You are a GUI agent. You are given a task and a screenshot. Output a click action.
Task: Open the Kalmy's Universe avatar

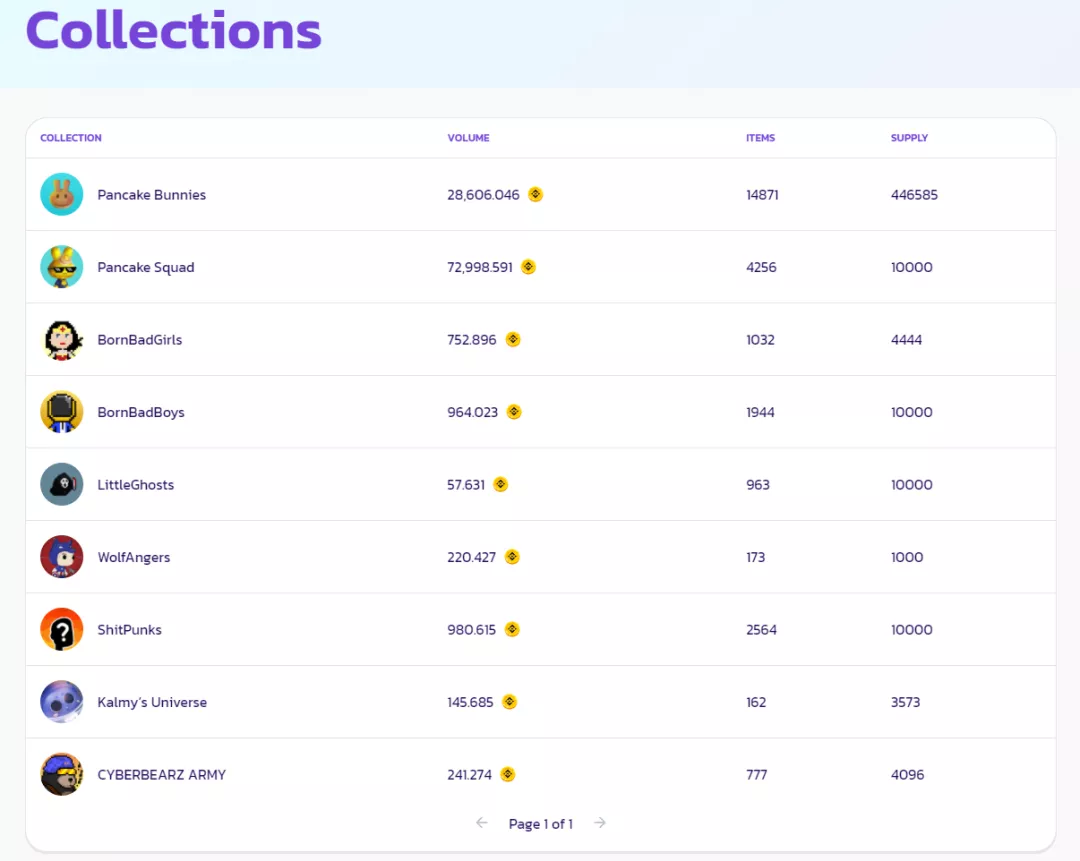pyautogui.click(x=61, y=702)
